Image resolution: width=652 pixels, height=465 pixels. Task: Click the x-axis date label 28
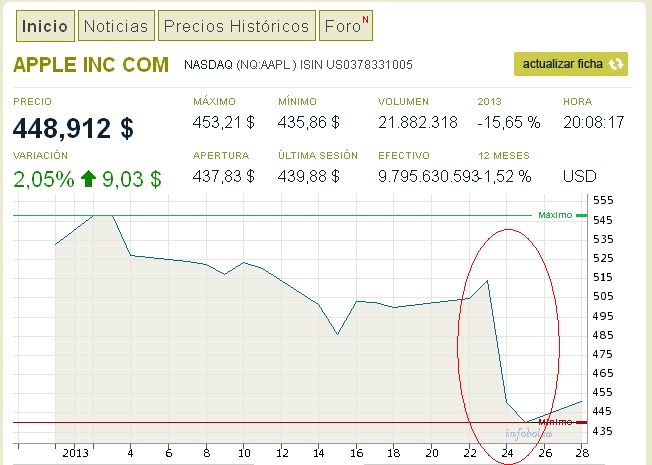583,453
